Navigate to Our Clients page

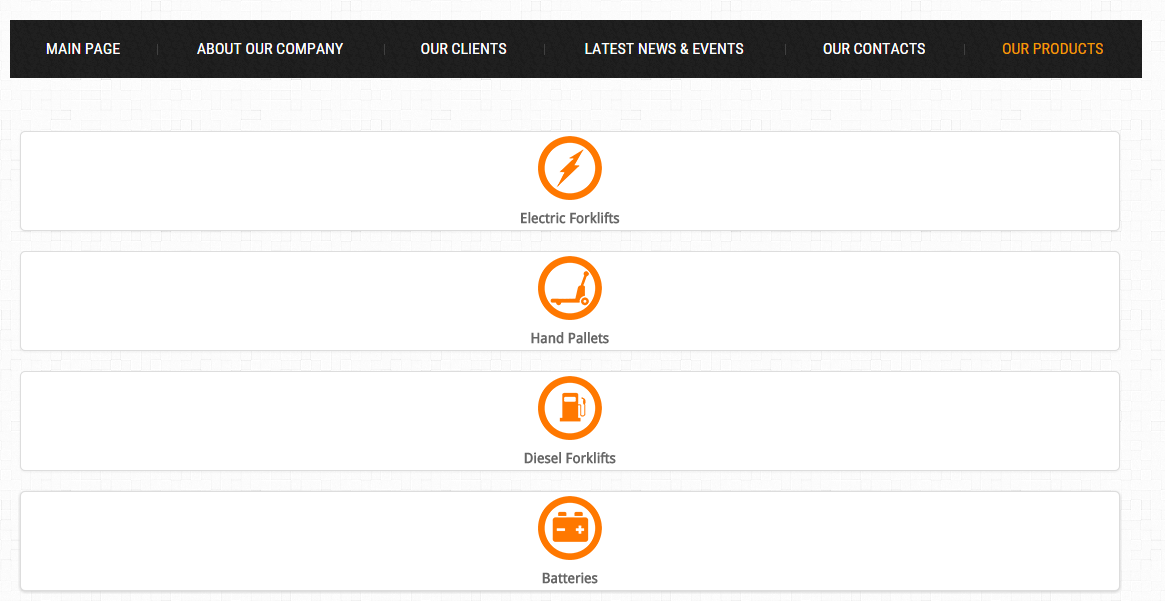[464, 49]
